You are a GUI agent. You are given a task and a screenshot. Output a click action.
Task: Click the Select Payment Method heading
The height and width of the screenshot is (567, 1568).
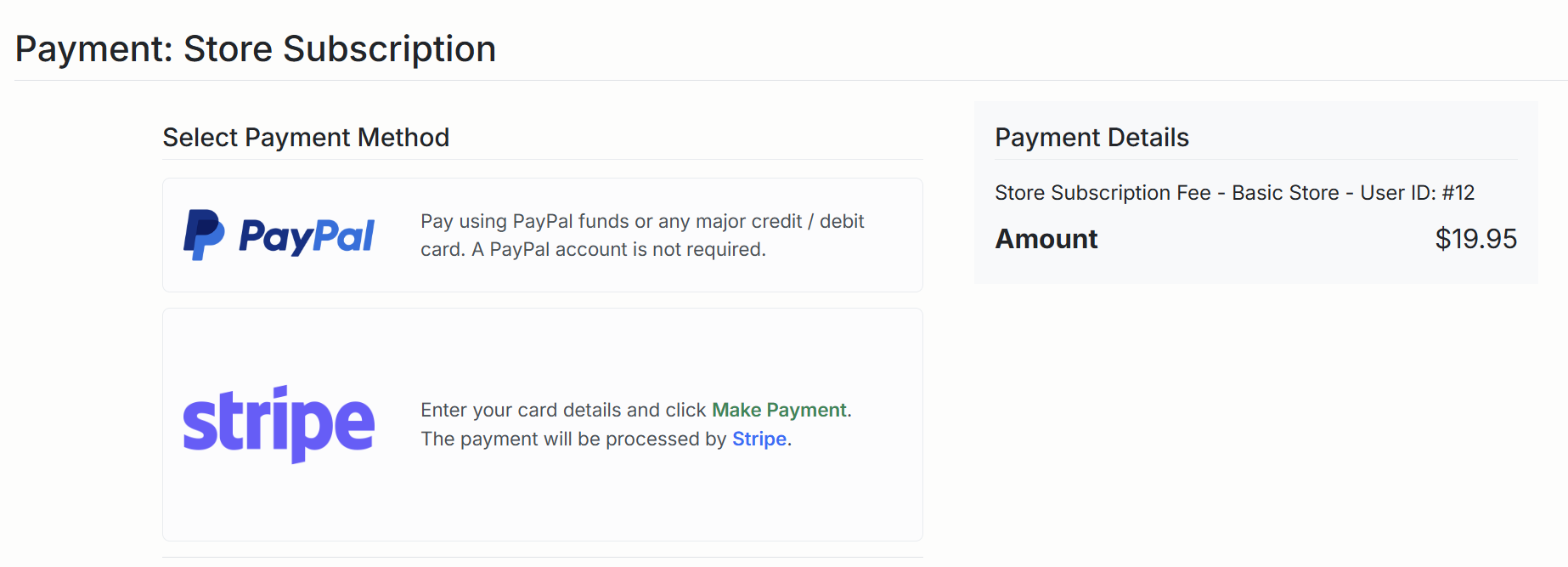[306, 137]
